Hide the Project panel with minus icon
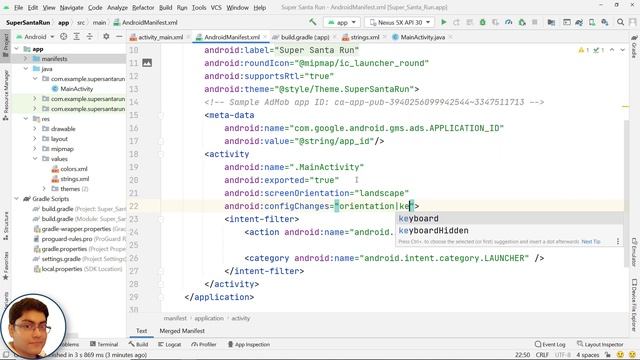The height and width of the screenshot is (360, 640). click(119, 37)
